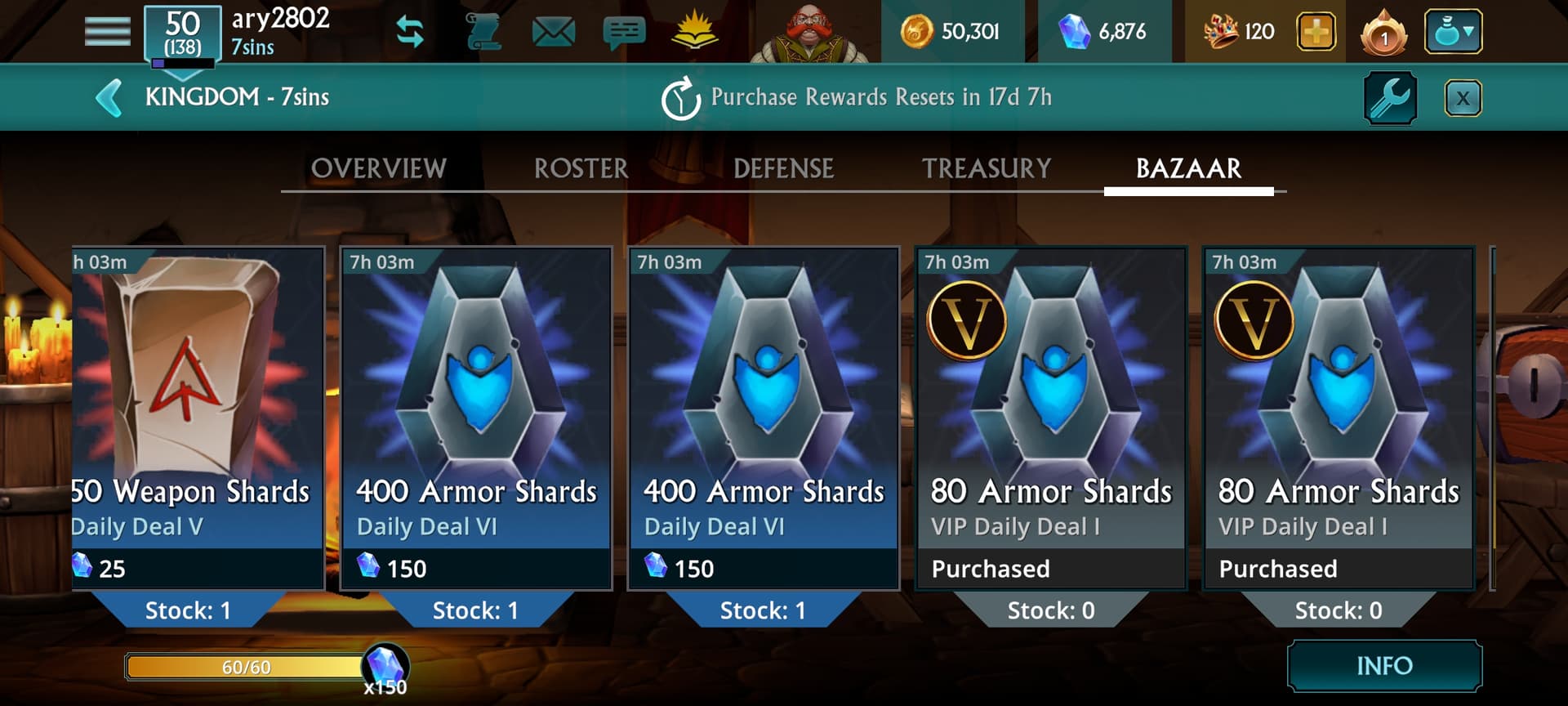The image size is (1568, 706).
Task: Tap the 60/60 purchase progress bar
Action: click(246, 667)
